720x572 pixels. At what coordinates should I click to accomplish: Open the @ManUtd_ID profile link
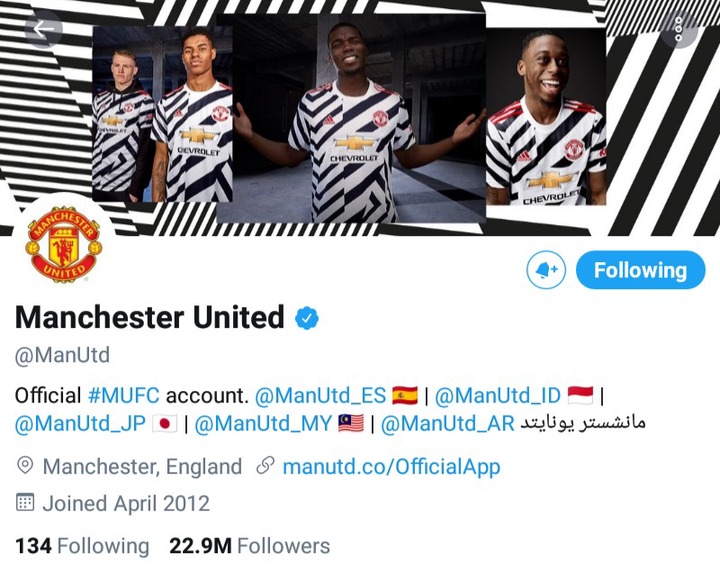[498, 395]
